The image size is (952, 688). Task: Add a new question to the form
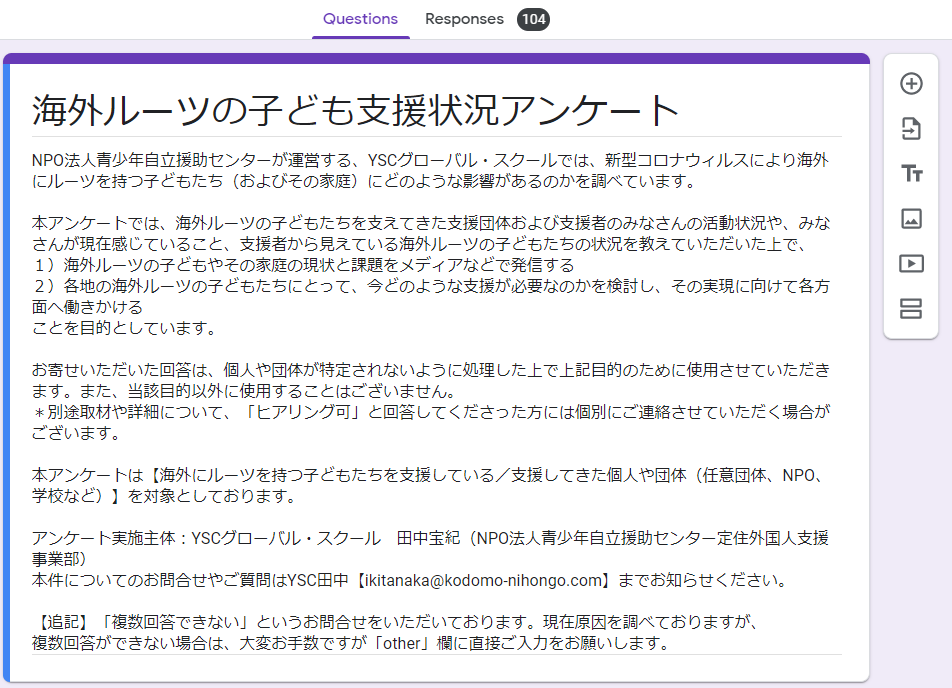[x=910, y=84]
